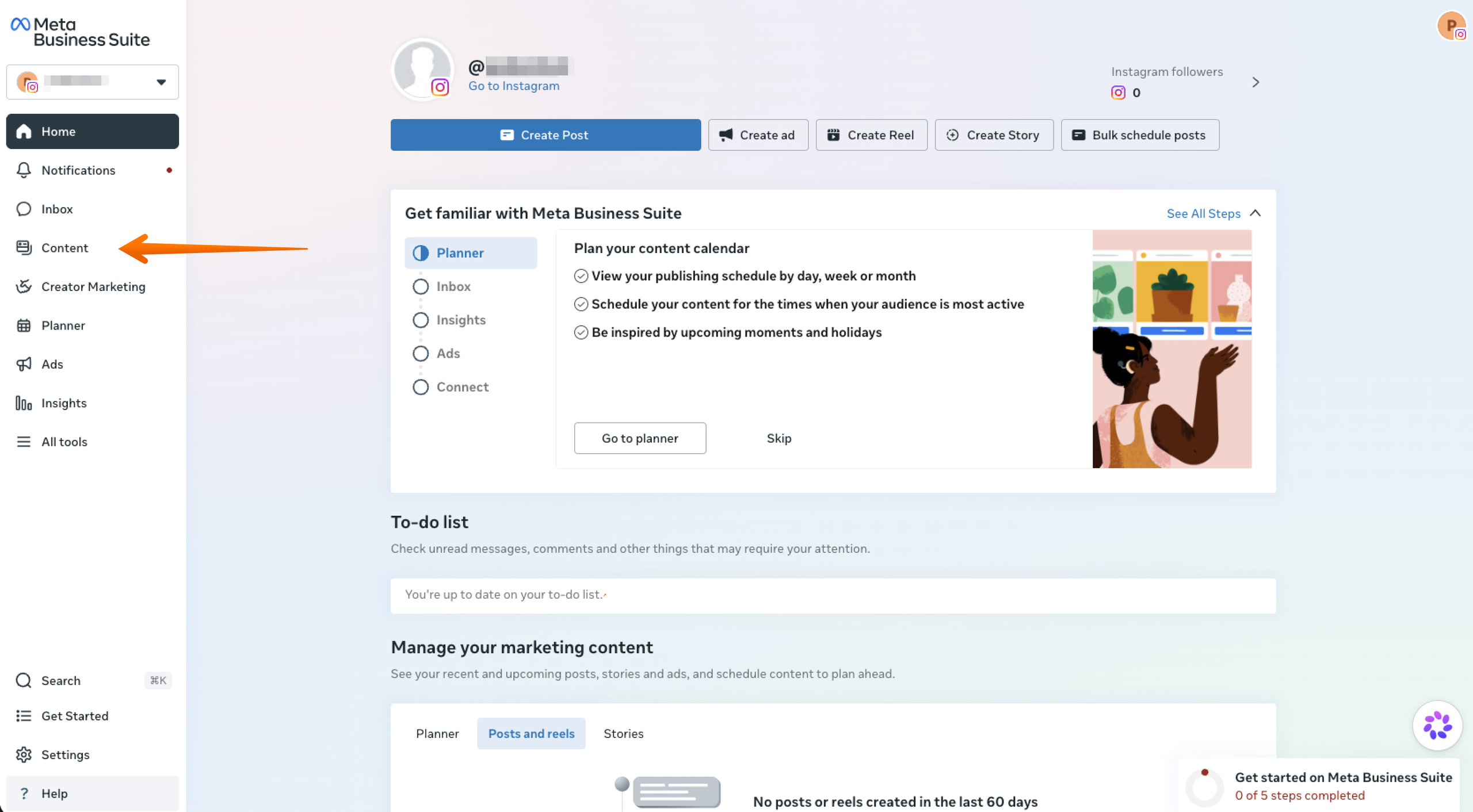Open the Meta AI assistant bubble
The image size is (1473, 812).
(x=1437, y=726)
